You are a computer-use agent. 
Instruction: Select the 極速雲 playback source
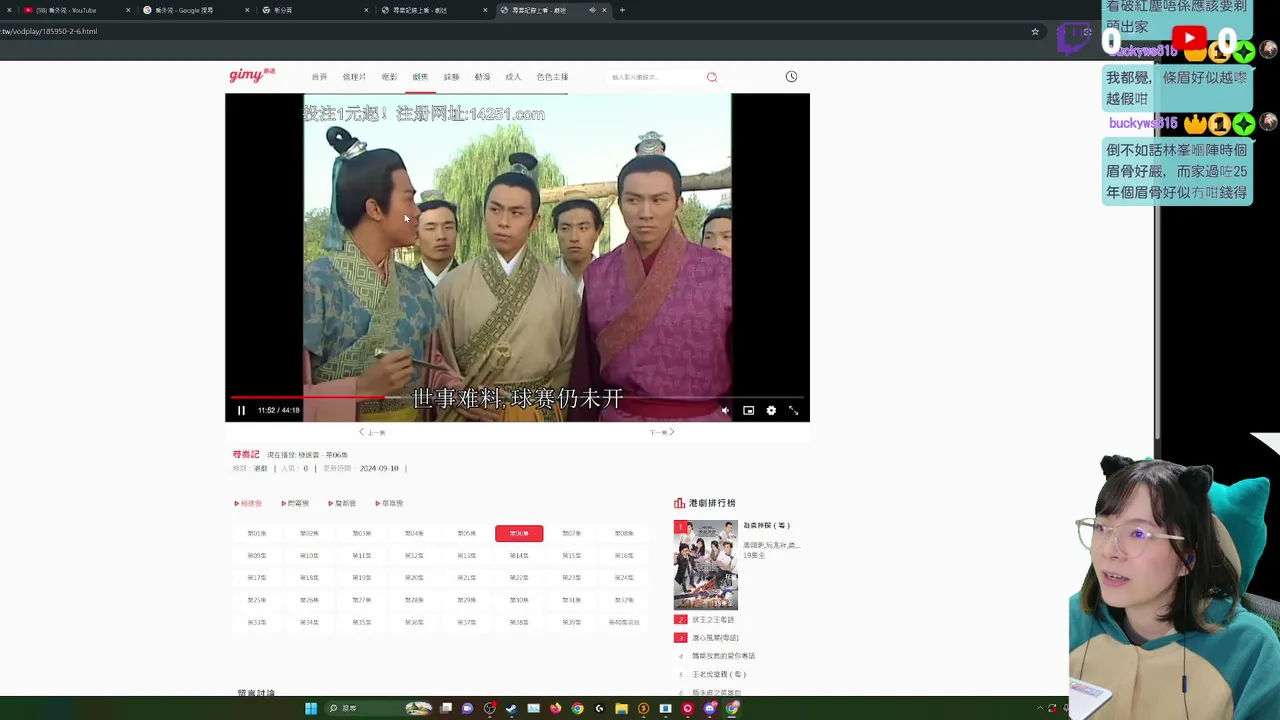tap(248, 503)
